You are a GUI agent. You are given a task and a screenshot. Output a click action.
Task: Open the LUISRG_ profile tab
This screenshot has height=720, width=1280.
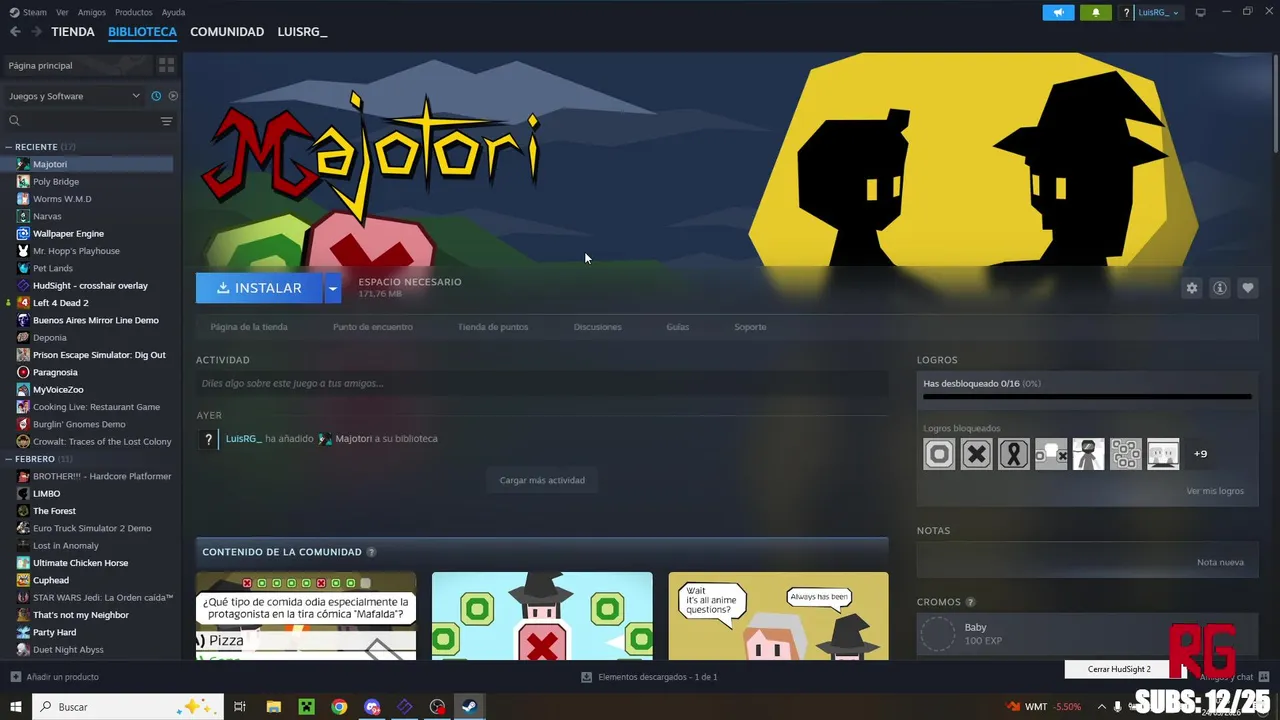(x=302, y=32)
